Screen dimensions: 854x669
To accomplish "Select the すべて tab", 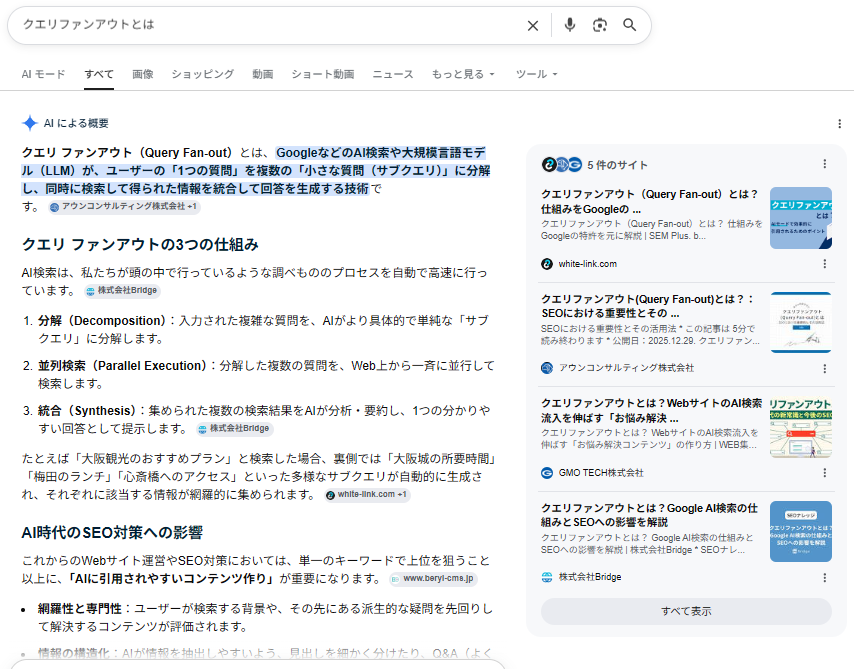I will pyautogui.click(x=99, y=74).
